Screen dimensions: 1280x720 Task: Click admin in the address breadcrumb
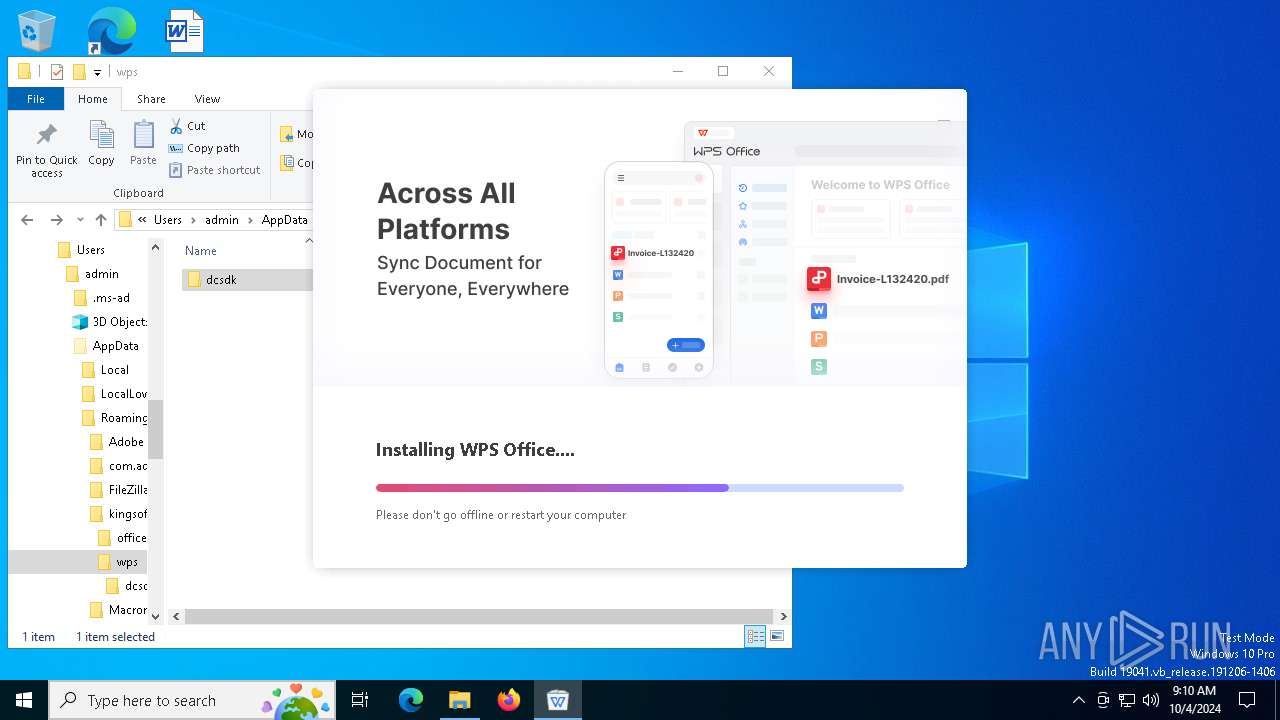click(x=222, y=220)
